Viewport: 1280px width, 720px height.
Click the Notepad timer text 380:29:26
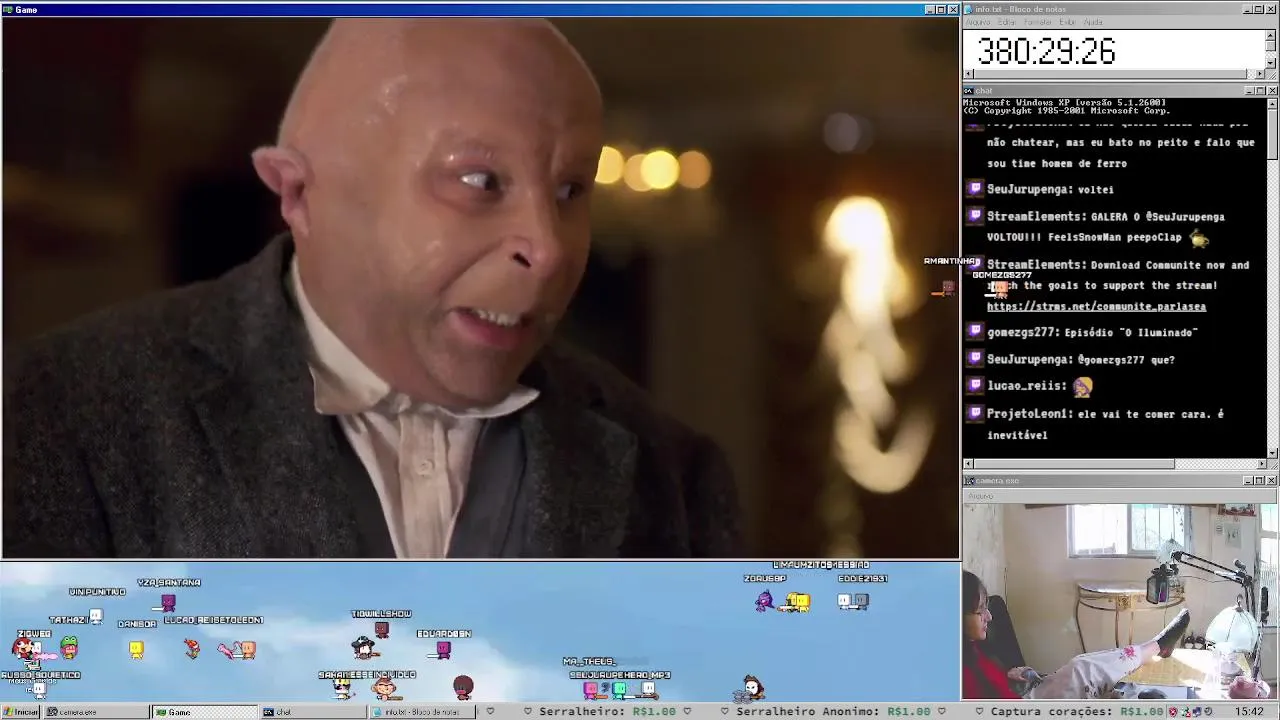(1046, 52)
